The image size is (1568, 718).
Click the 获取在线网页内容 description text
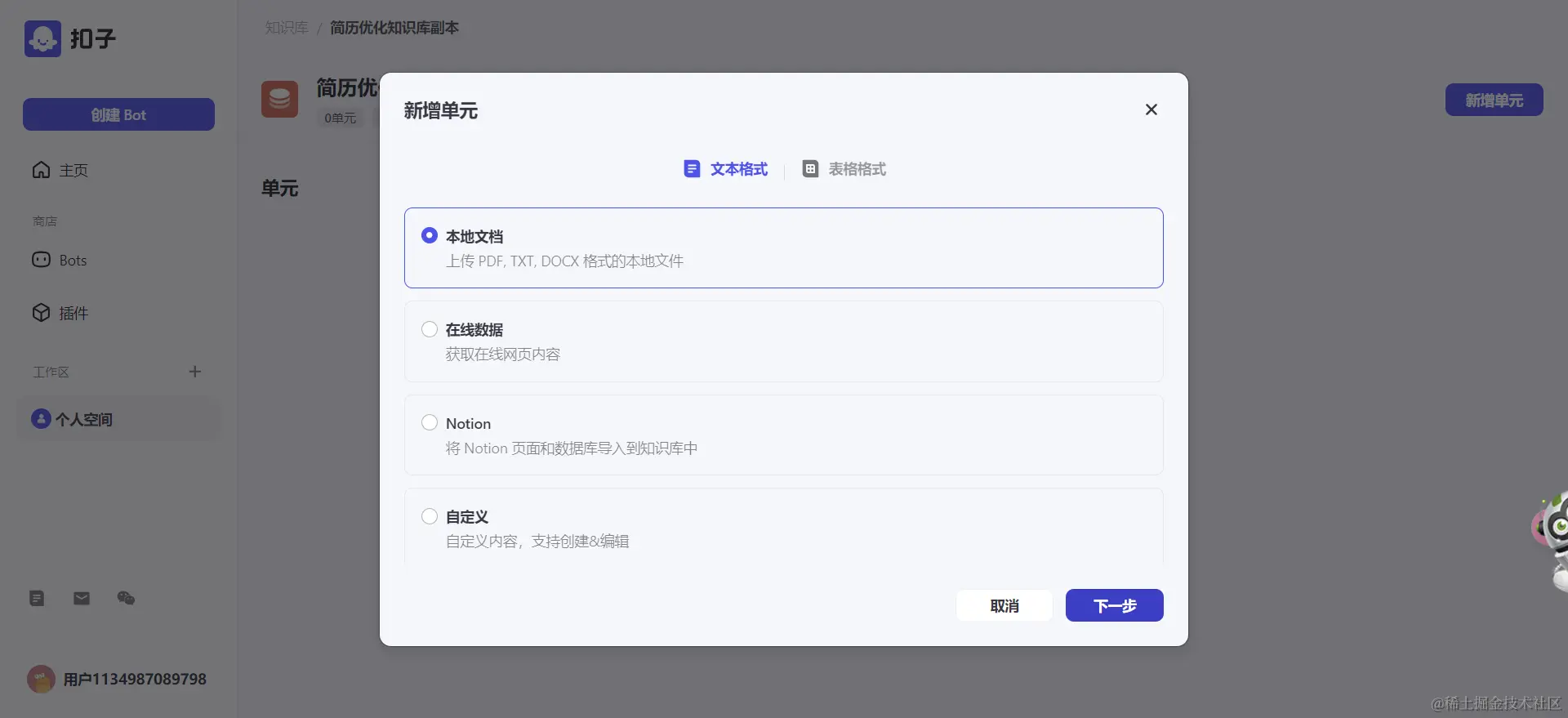503,355
